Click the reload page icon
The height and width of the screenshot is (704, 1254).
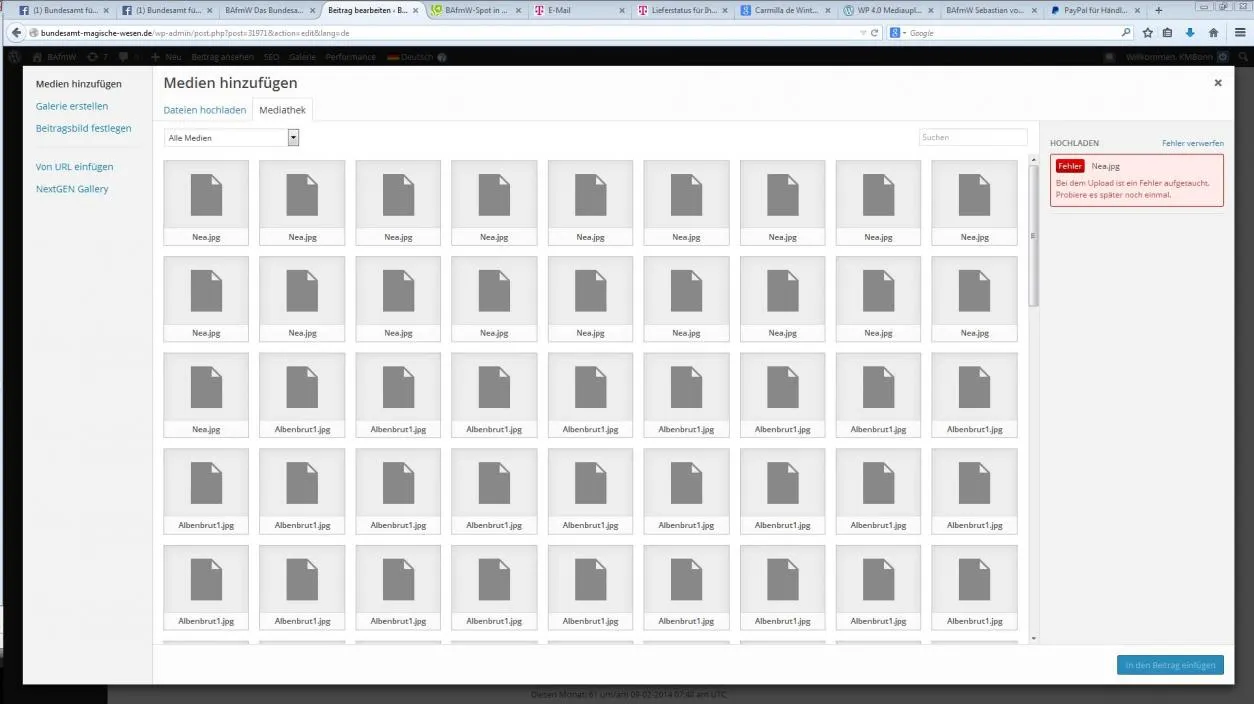click(874, 33)
